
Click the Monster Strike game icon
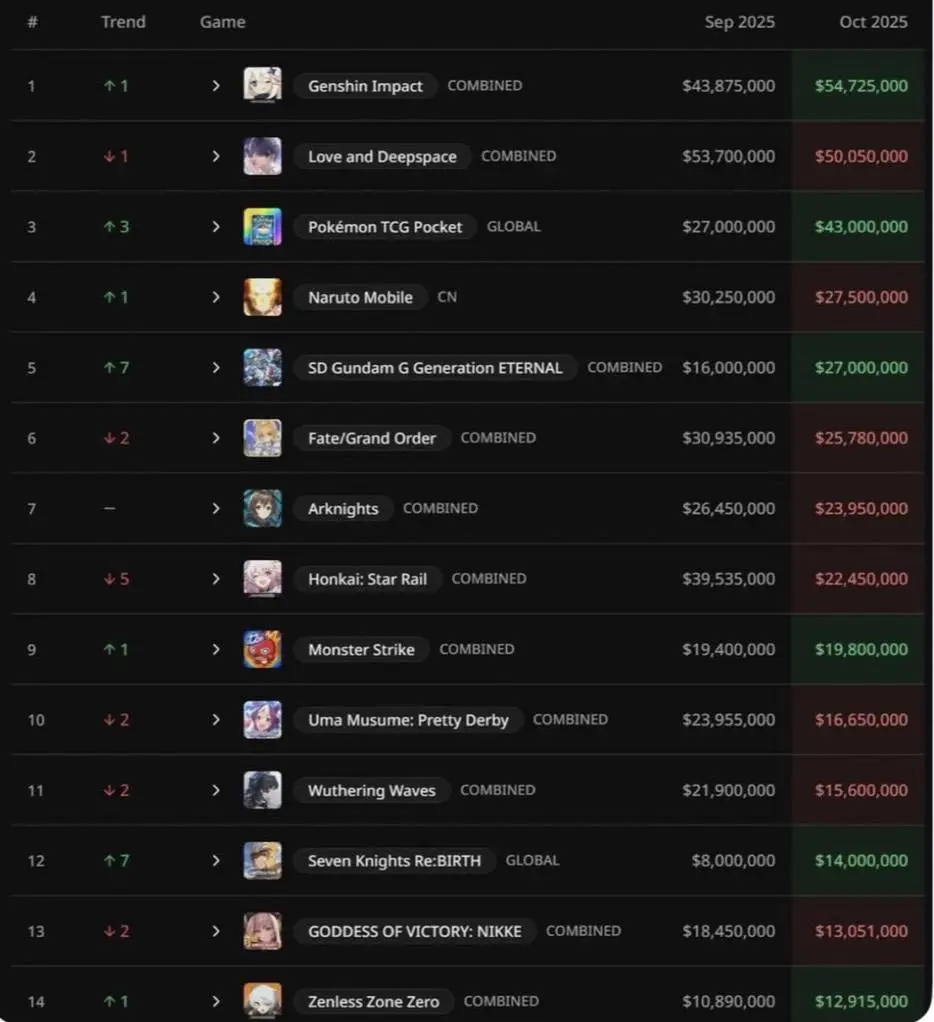263,649
